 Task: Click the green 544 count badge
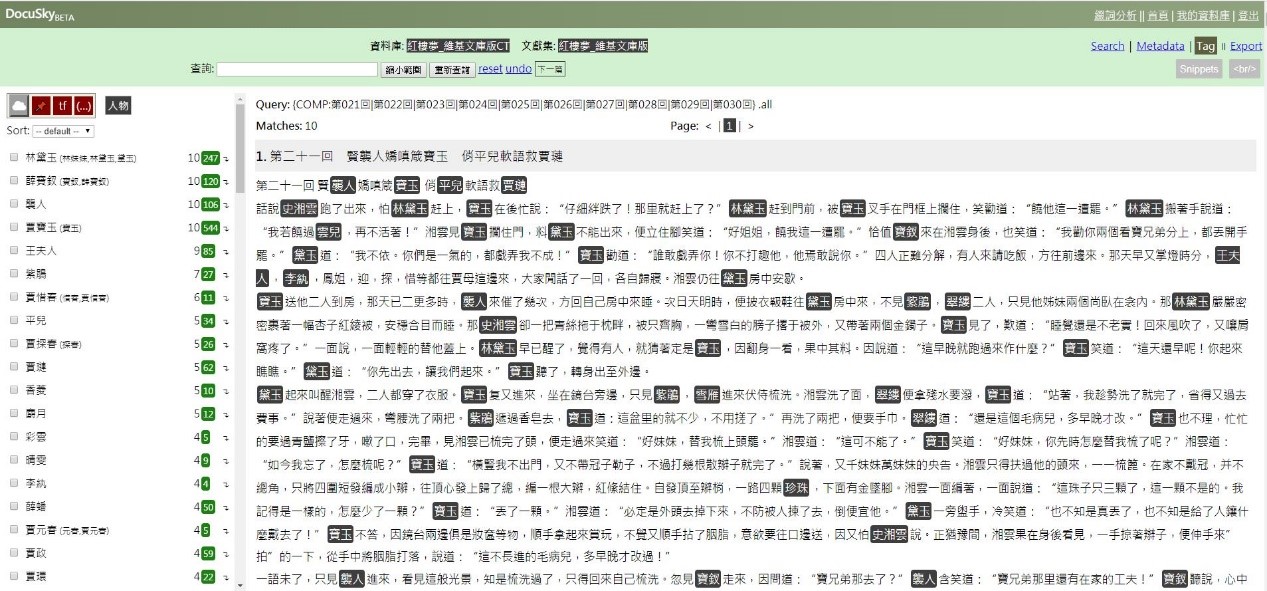click(210, 227)
